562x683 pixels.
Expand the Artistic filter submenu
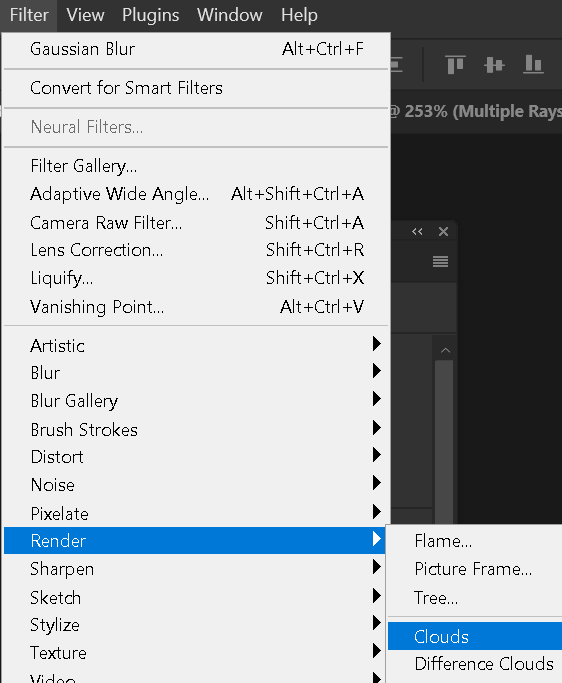pyautogui.click(x=195, y=345)
